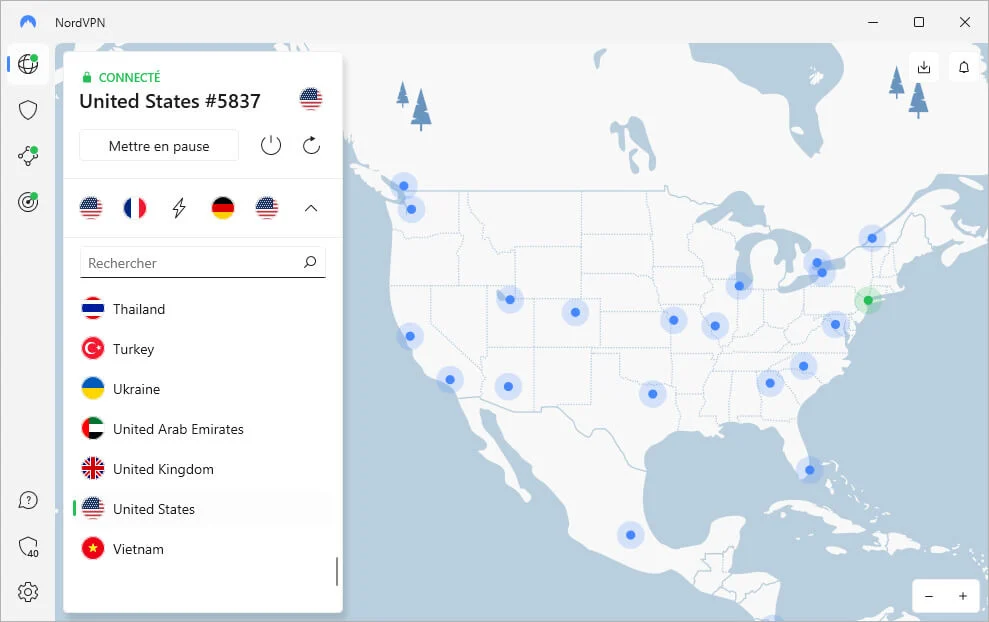The width and height of the screenshot is (989, 622).
Task: Open the Meshnet icon in sidebar
Action: point(28,155)
